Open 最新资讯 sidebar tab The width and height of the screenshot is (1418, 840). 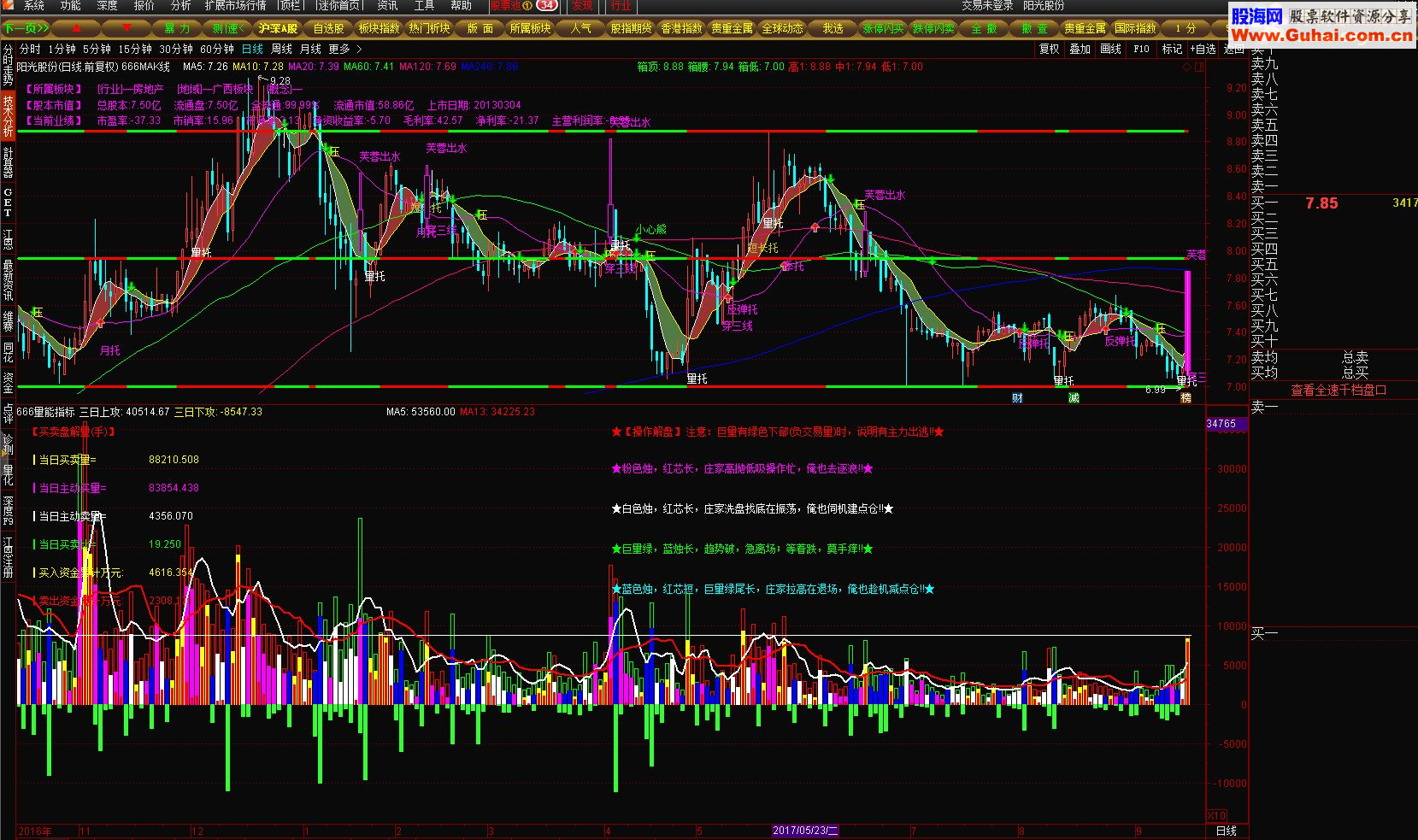click(8, 279)
